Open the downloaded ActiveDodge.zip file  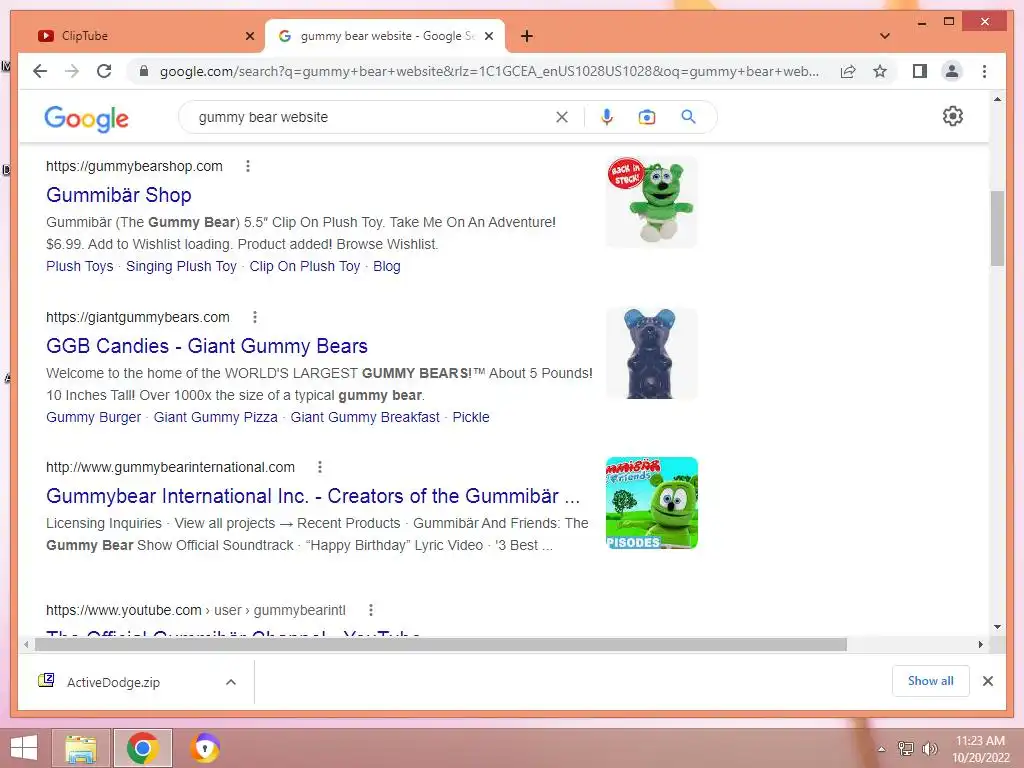click(x=113, y=682)
